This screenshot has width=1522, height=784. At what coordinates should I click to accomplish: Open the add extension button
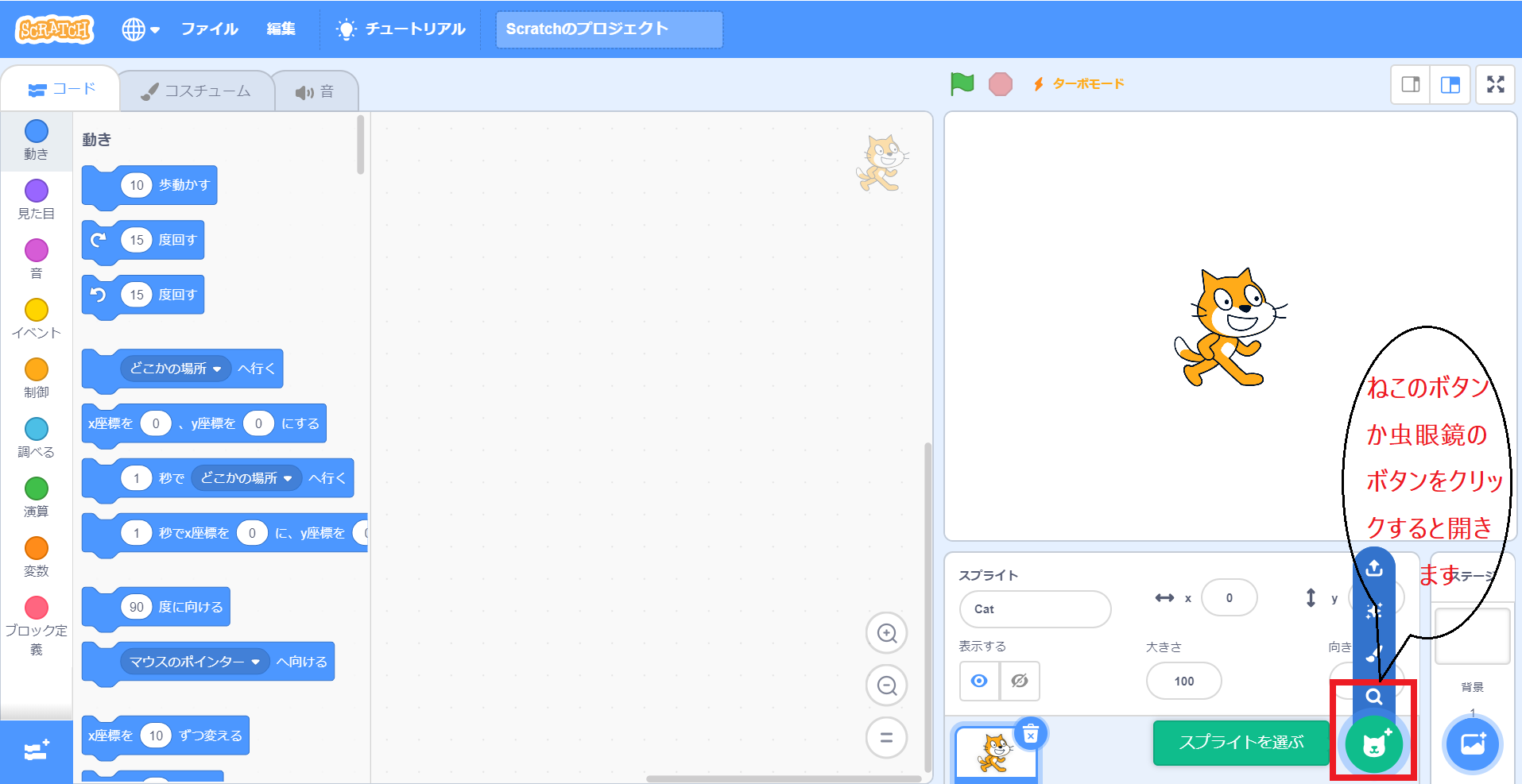click(37, 751)
